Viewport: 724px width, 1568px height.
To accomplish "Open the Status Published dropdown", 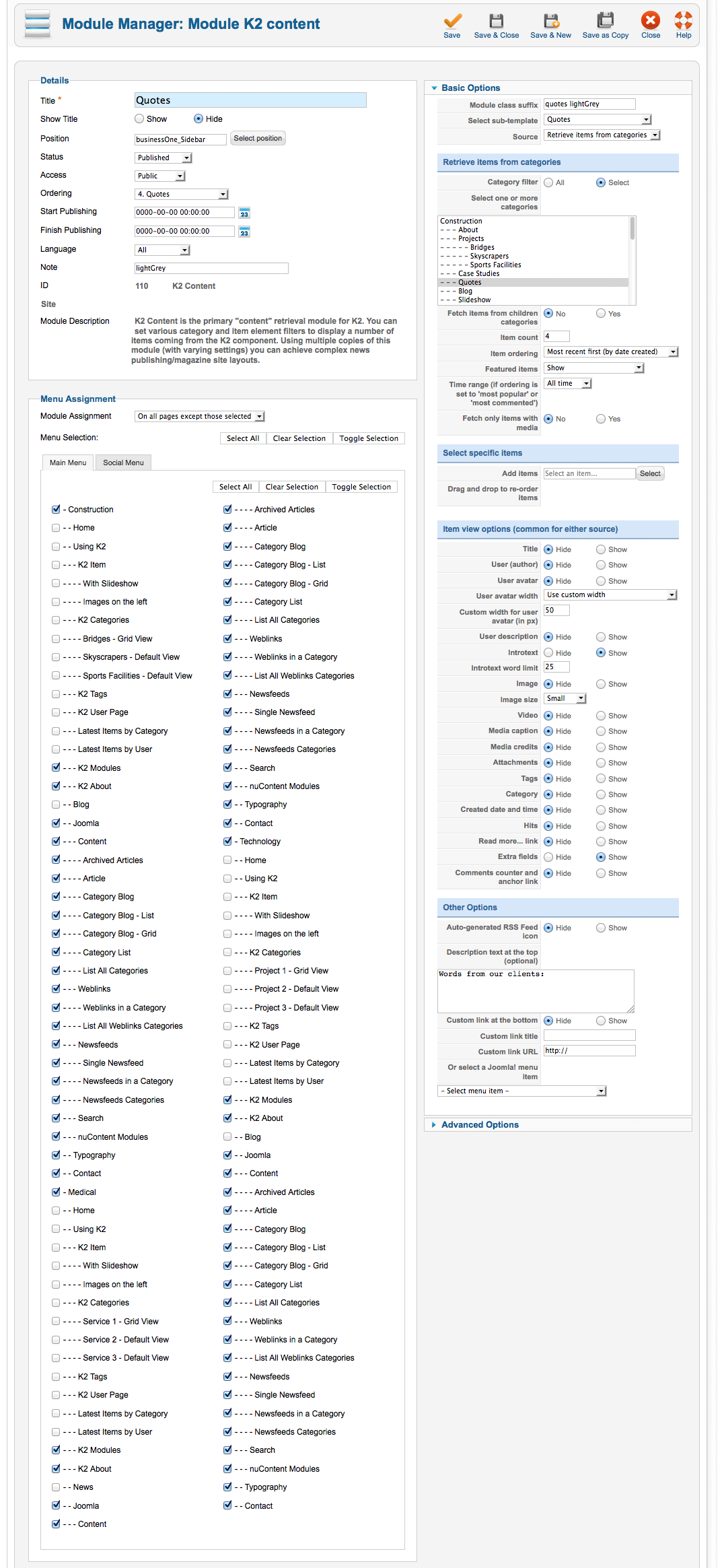I will (x=164, y=158).
